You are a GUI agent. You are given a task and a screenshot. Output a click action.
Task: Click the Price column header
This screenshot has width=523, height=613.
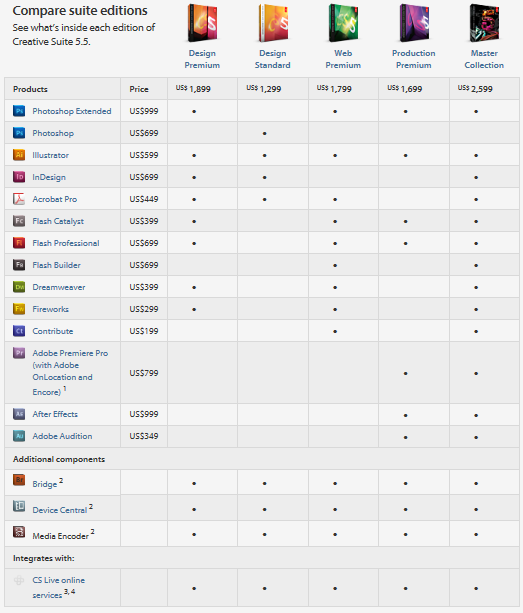pyautogui.click(x=139, y=89)
